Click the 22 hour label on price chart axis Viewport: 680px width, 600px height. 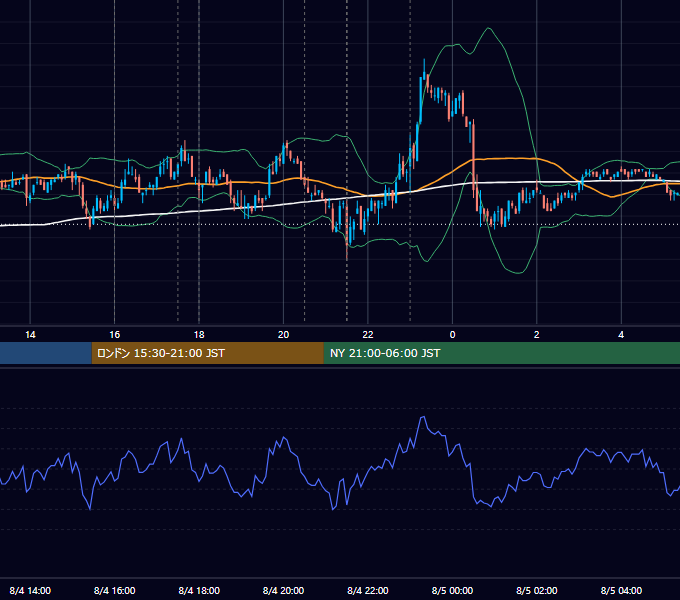tap(368, 335)
